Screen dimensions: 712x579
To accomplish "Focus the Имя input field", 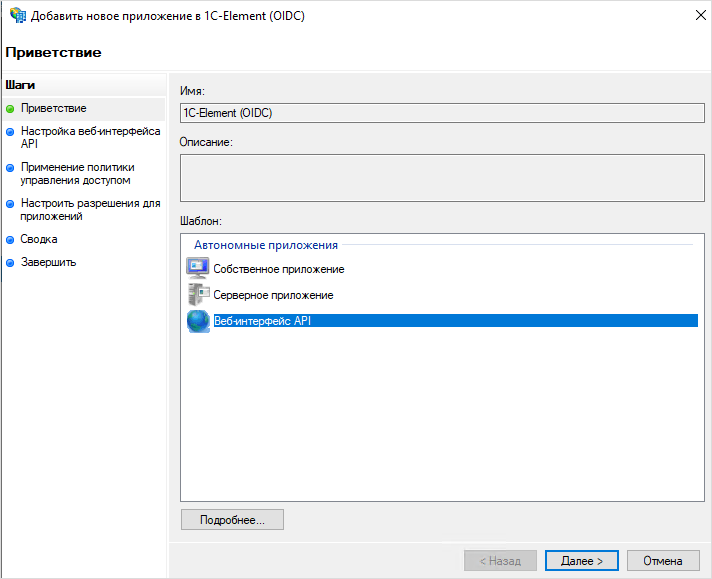I will click(442, 113).
